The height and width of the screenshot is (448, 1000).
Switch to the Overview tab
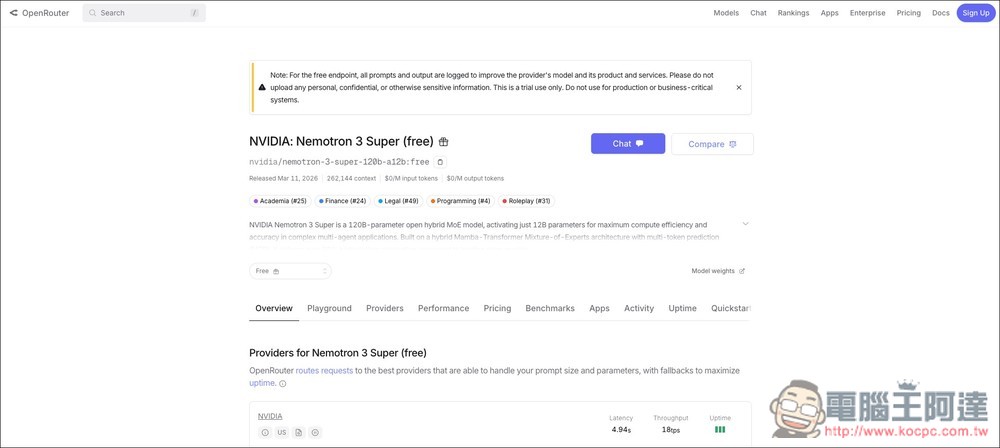(274, 308)
